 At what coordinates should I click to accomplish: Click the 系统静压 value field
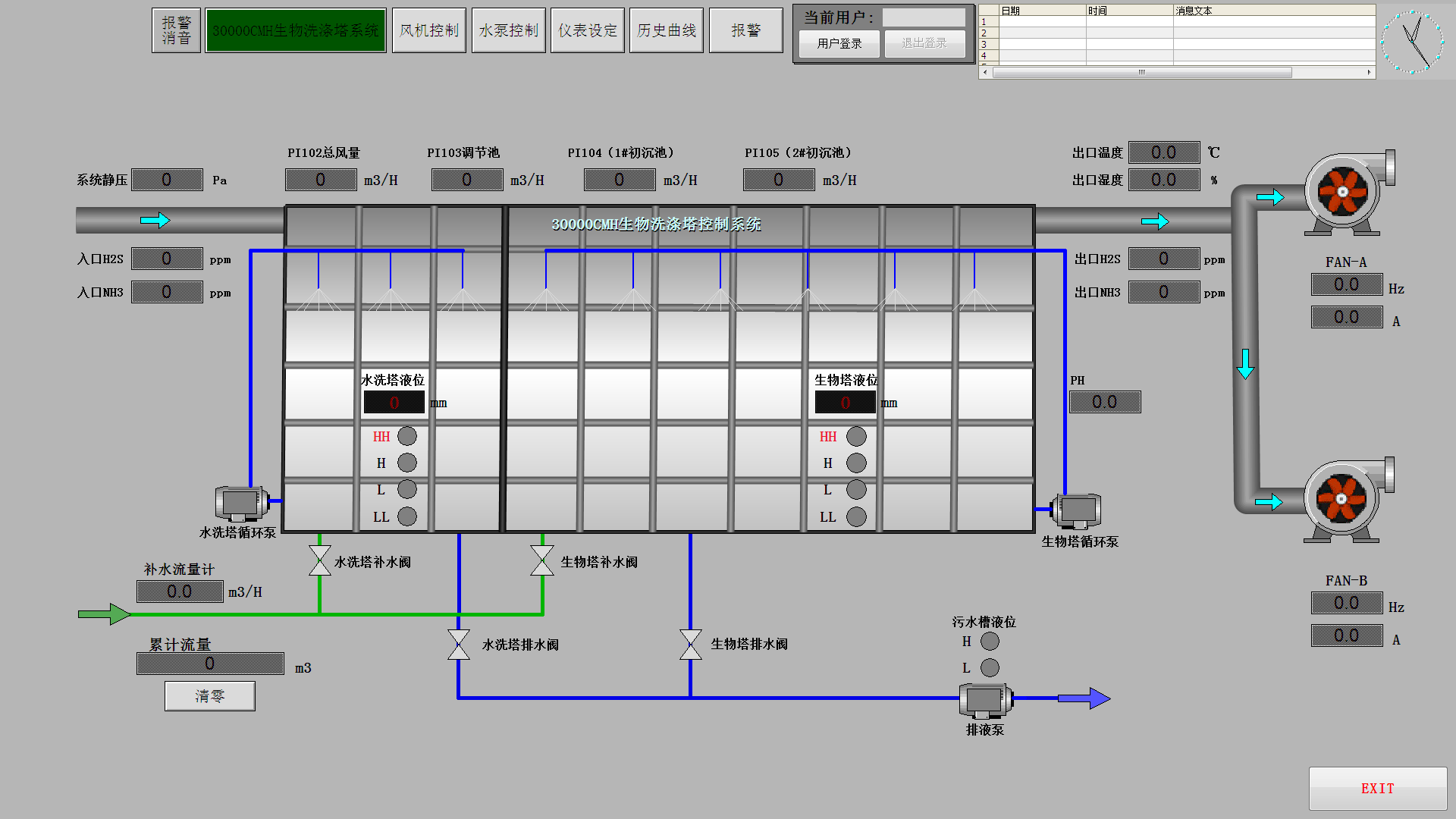168,180
